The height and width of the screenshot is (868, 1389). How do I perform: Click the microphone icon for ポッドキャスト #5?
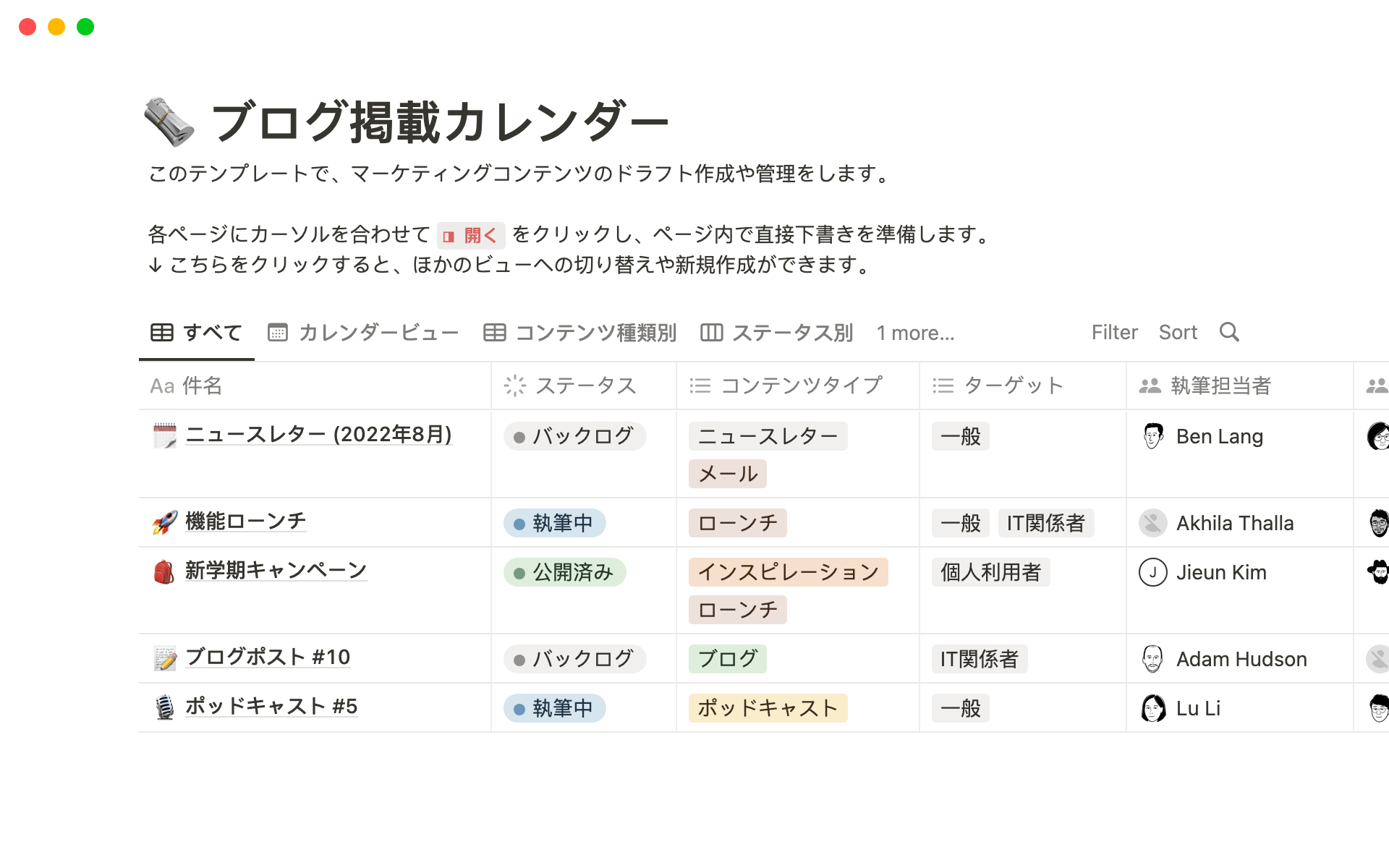pyautogui.click(x=165, y=707)
